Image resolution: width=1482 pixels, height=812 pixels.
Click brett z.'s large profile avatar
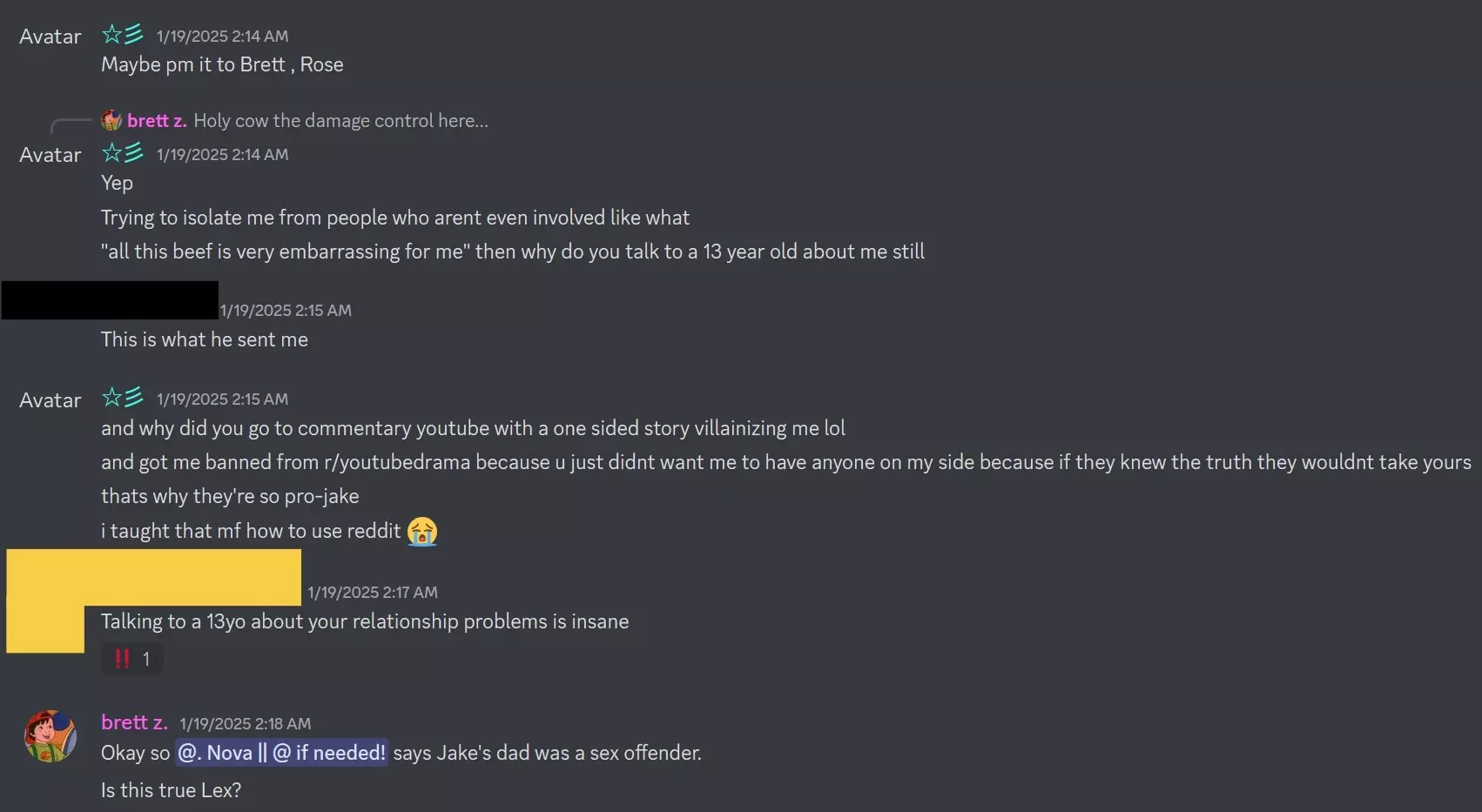point(50,736)
